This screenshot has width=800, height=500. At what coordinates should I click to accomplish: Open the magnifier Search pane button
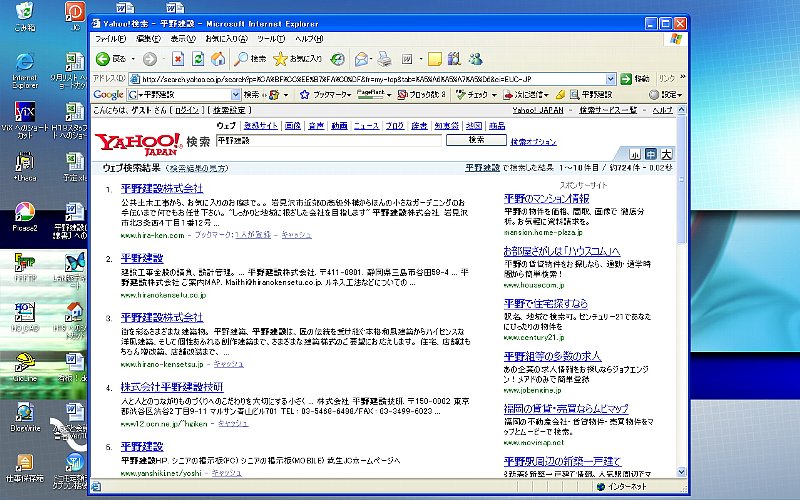pyautogui.click(x=250, y=59)
